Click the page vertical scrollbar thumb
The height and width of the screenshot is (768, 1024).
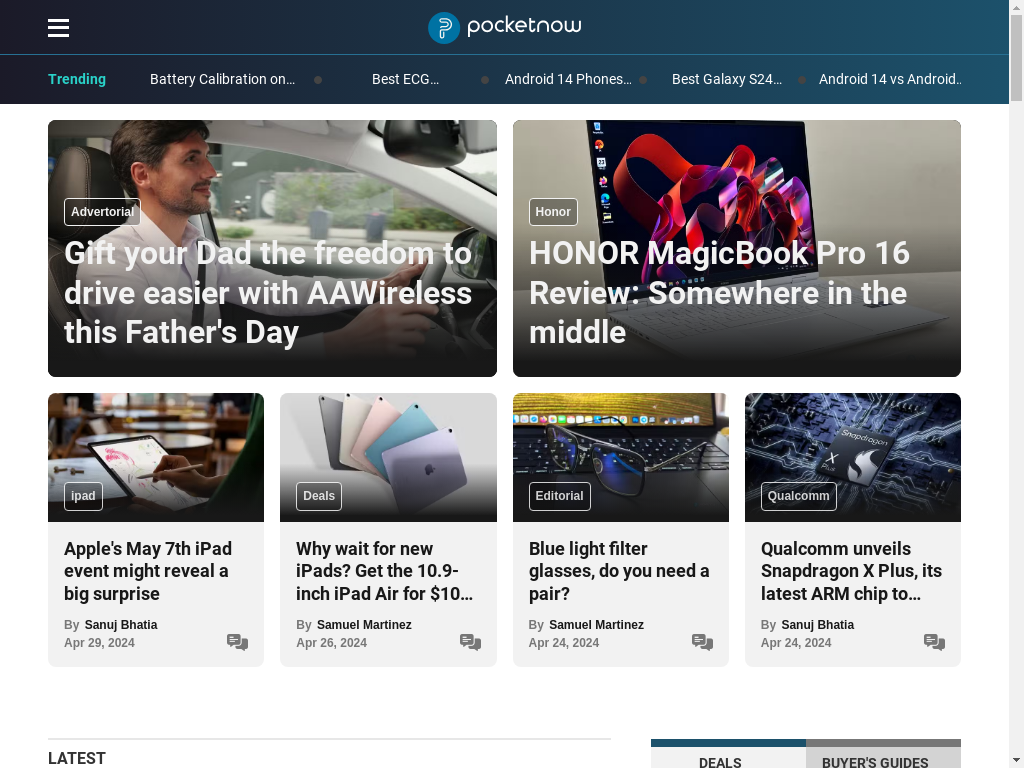tap(1016, 57)
